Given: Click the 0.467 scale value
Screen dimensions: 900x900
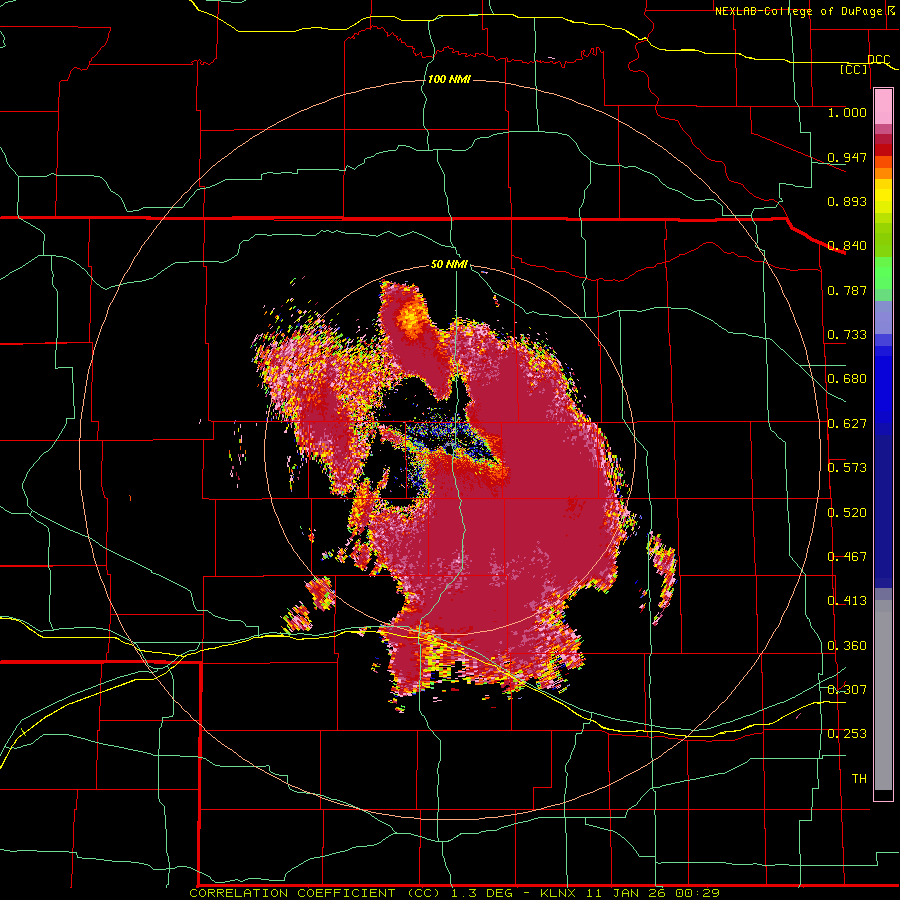Looking at the screenshot, I should pos(847,557).
